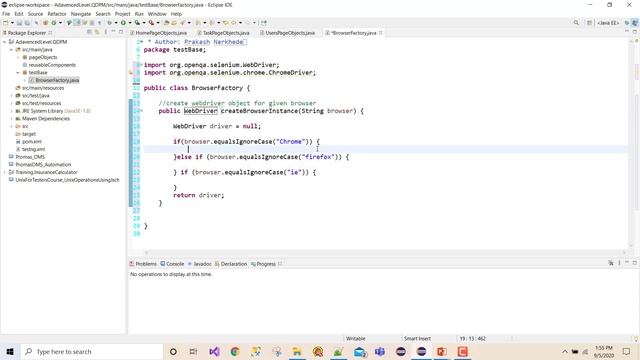Expand the Maven Dependencies node
Viewport: 640px width, 360px height.
(11, 119)
